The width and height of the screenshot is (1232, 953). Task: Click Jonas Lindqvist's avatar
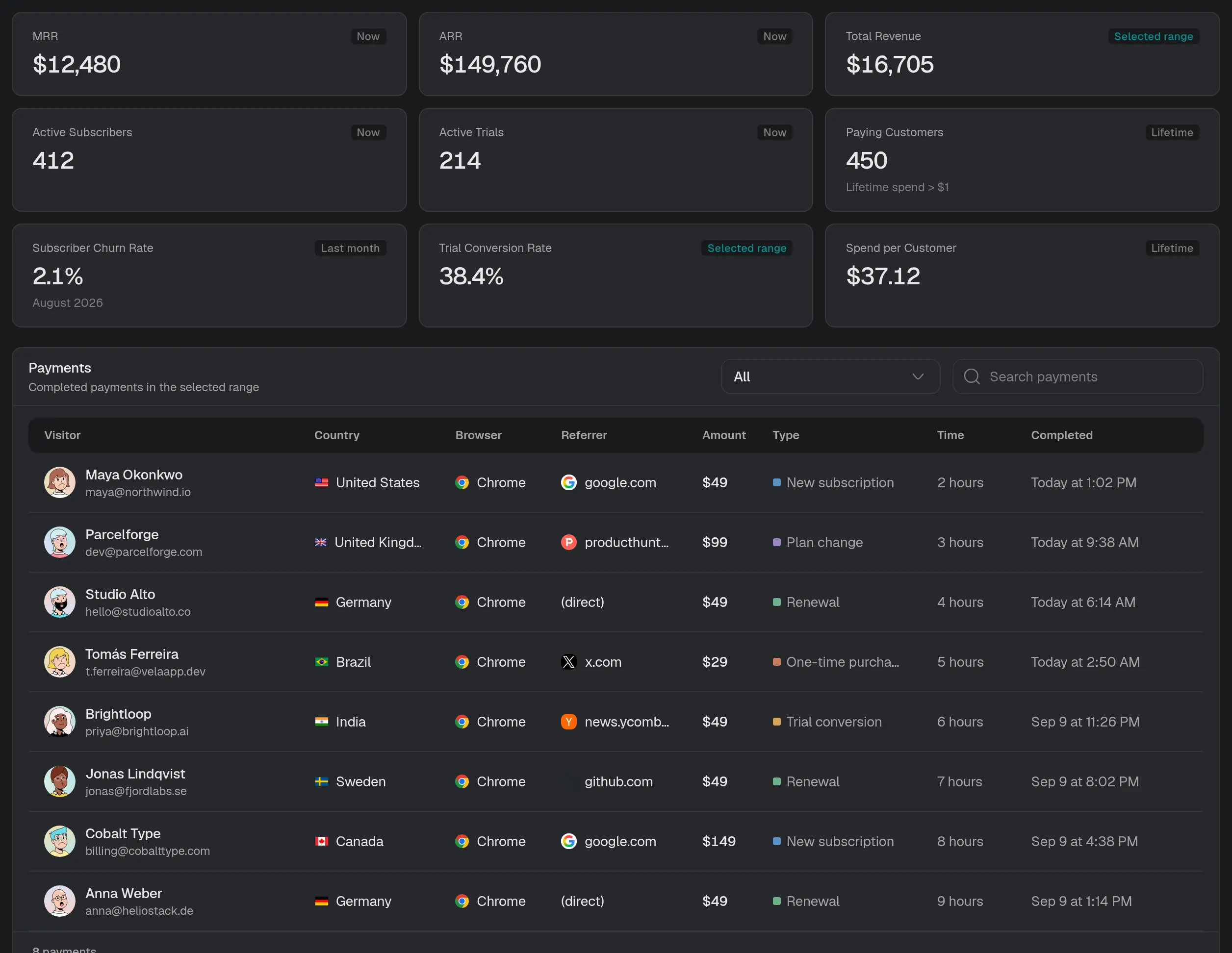[60, 781]
